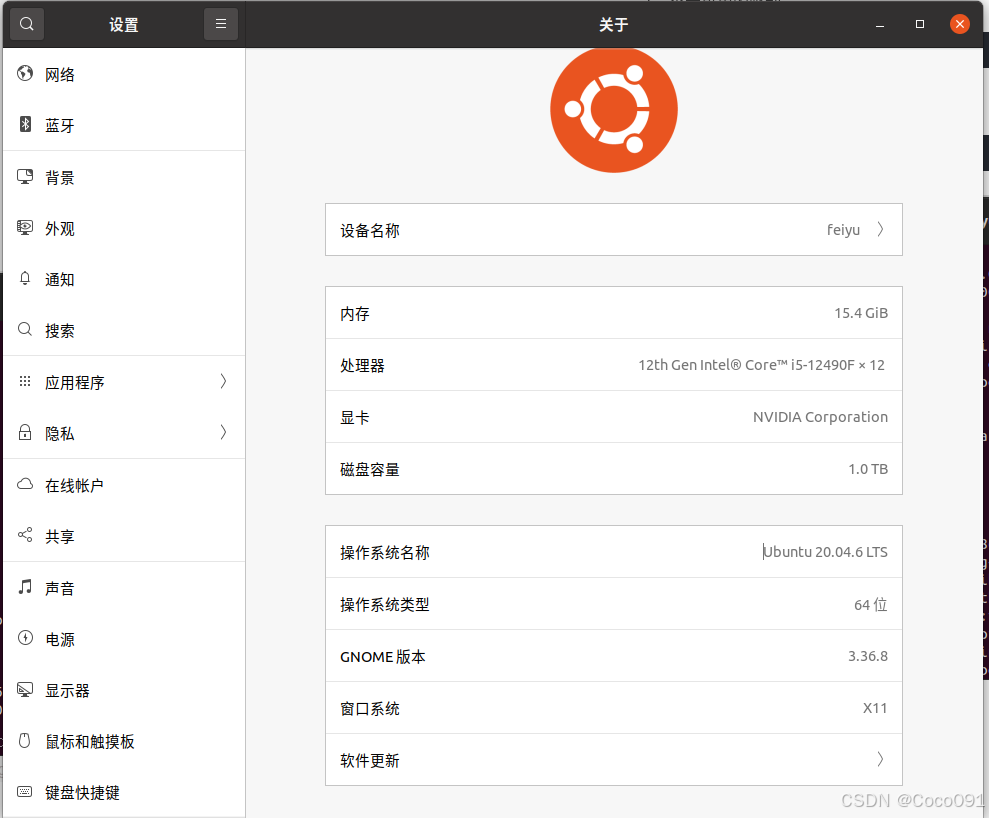The height and width of the screenshot is (818, 989).
Task: Click the 处理器 label
Action: coord(362,365)
